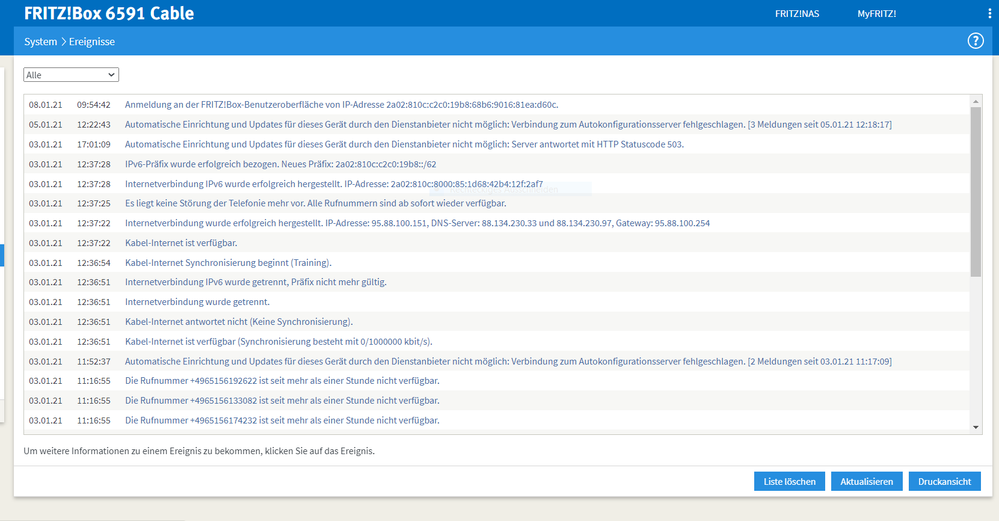Open the IPv6-Präfix wurde erfolgreich bezogen event
The image size is (999, 521).
click(280, 164)
